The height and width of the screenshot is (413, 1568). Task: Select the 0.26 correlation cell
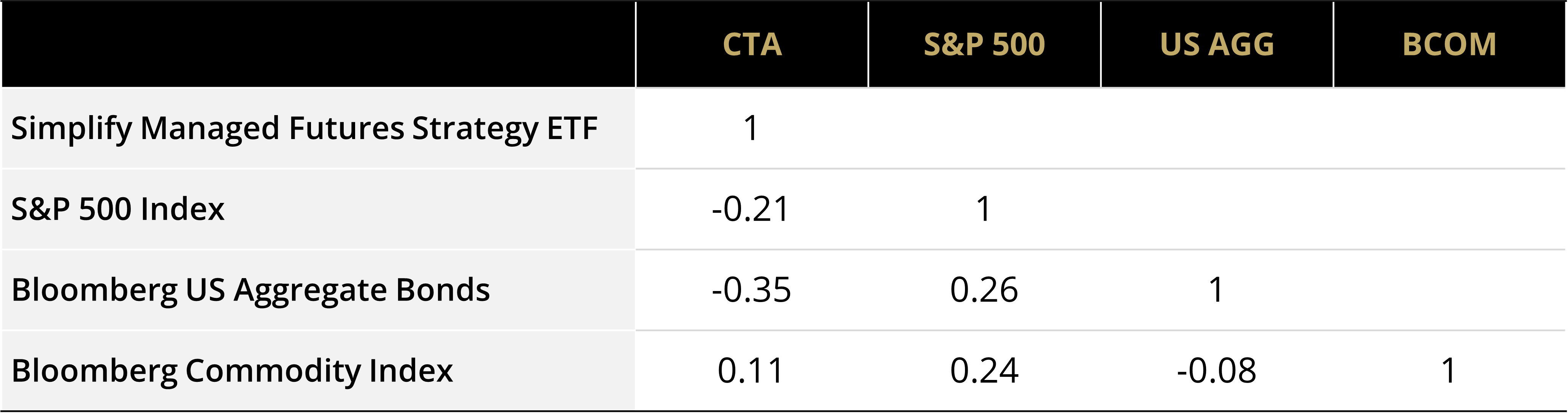click(x=984, y=290)
